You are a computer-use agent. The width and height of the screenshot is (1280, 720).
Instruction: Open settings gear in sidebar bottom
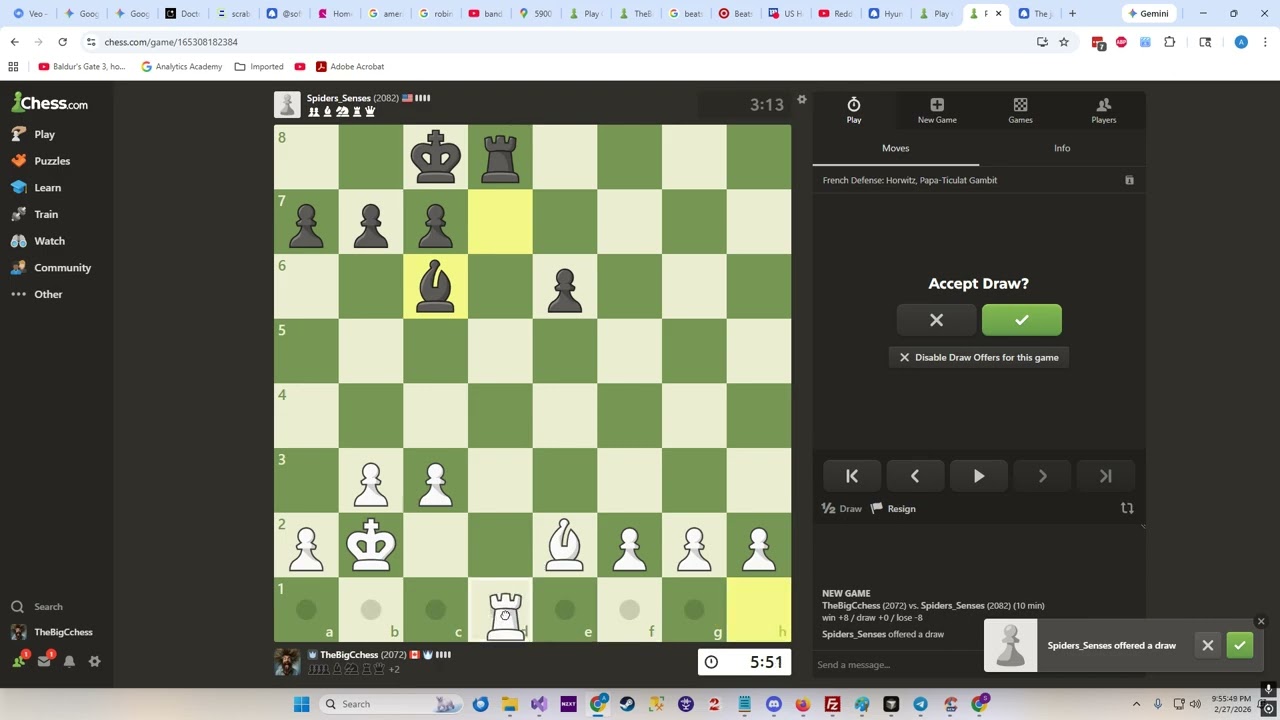[x=94, y=661]
